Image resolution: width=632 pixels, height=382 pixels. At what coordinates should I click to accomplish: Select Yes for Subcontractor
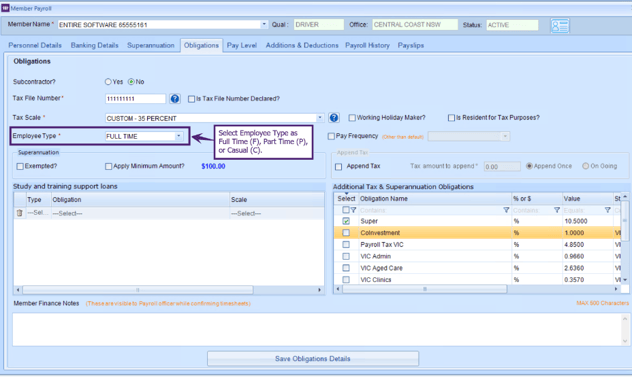point(108,82)
